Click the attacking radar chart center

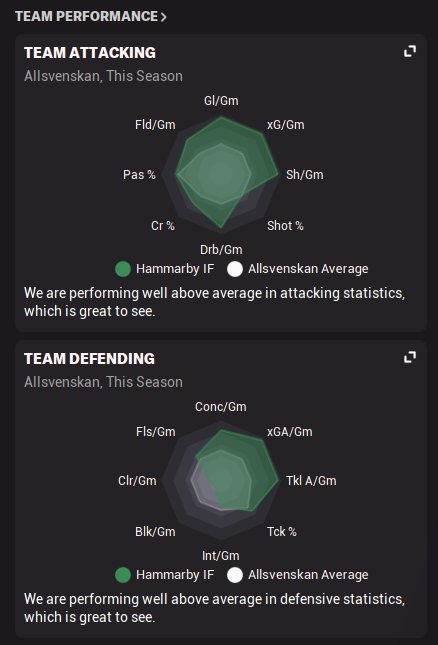tap(221, 174)
